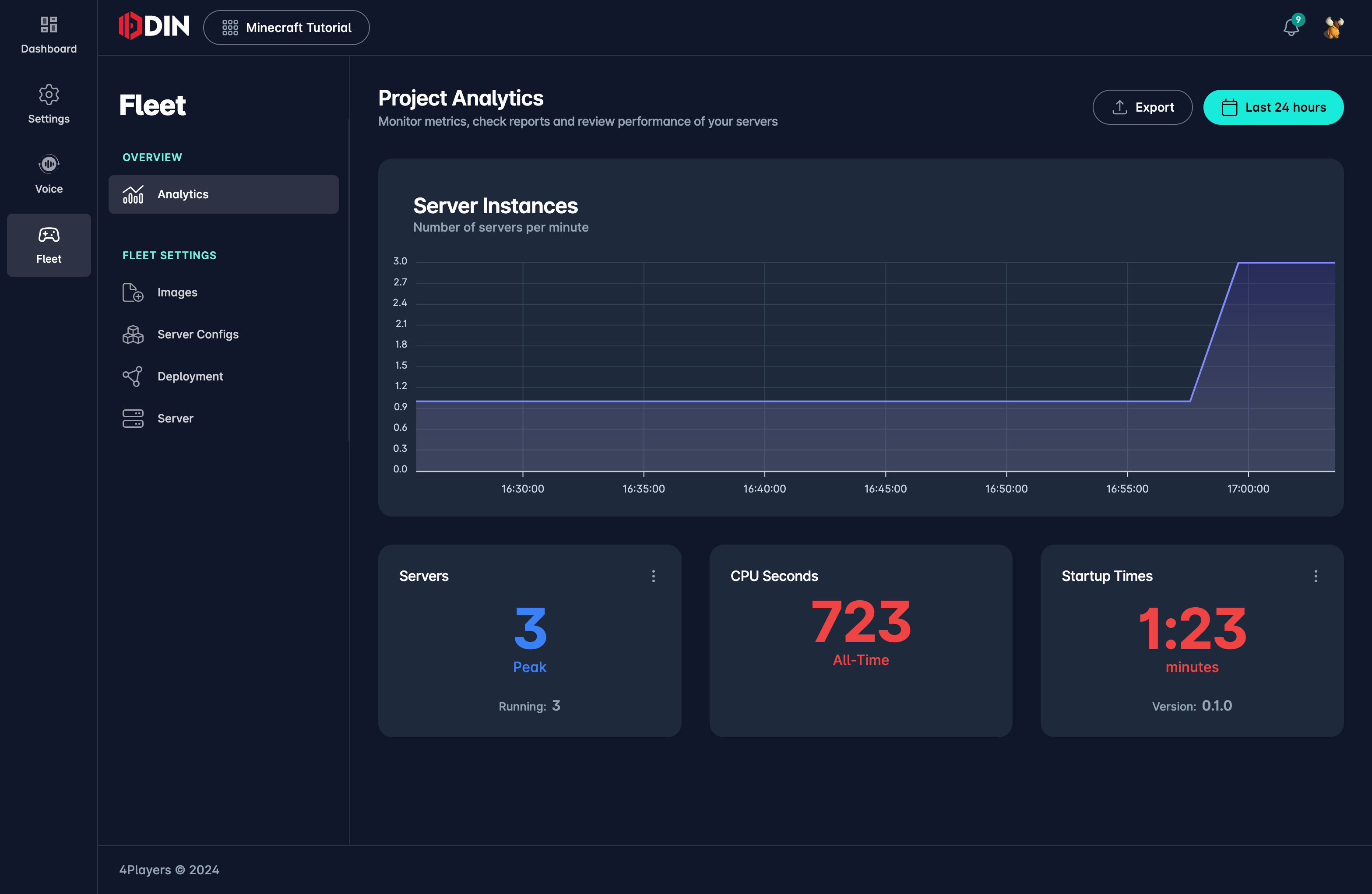This screenshot has width=1372, height=894.
Task: Open Startup Times card three-dot menu
Action: tap(1316, 577)
